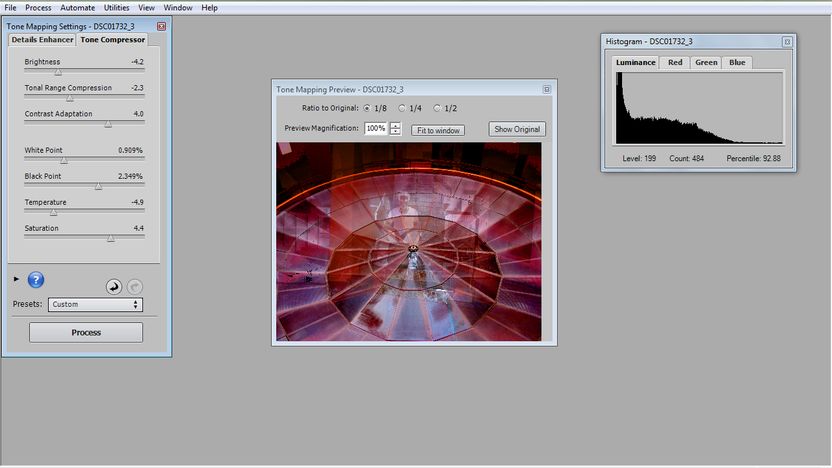Click the luminance histogram graph

click(x=699, y=108)
